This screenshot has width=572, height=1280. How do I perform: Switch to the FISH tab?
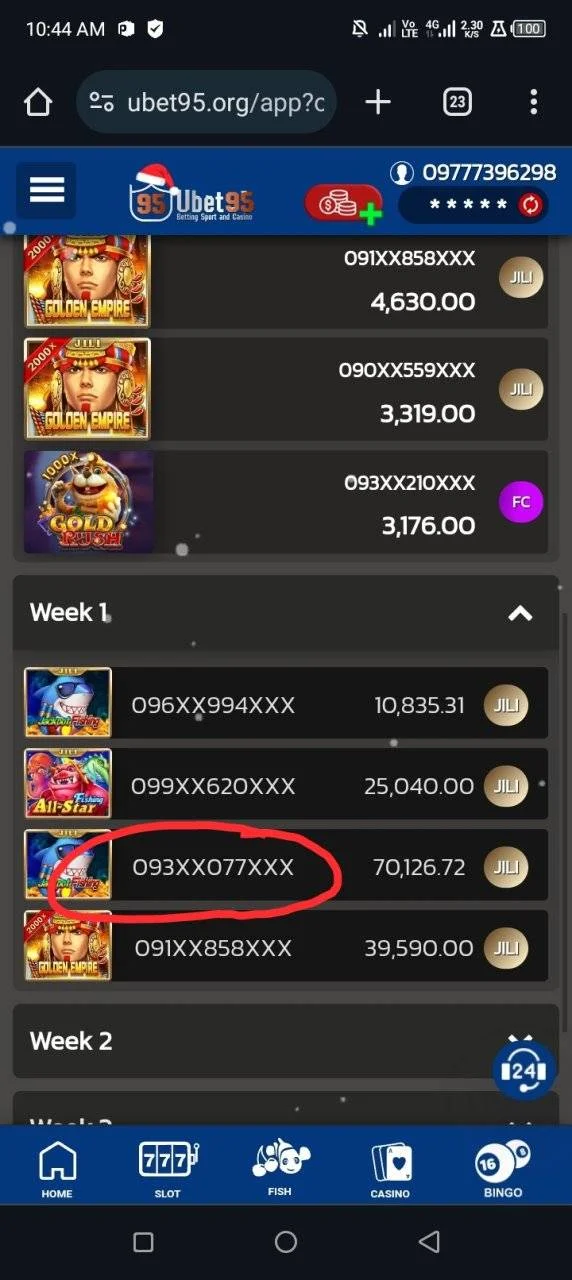click(x=279, y=1169)
